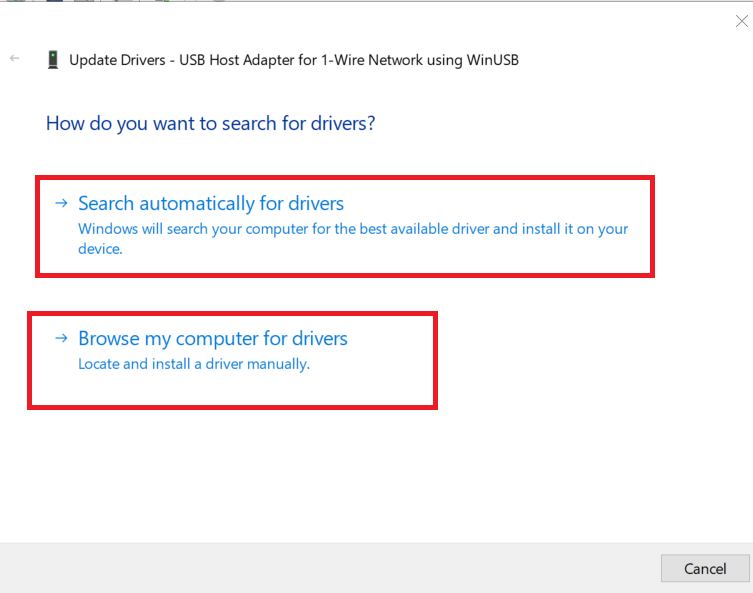This screenshot has width=753, height=593.
Task: Close the Update Drivers dialog with X
Action: point(741,21)
